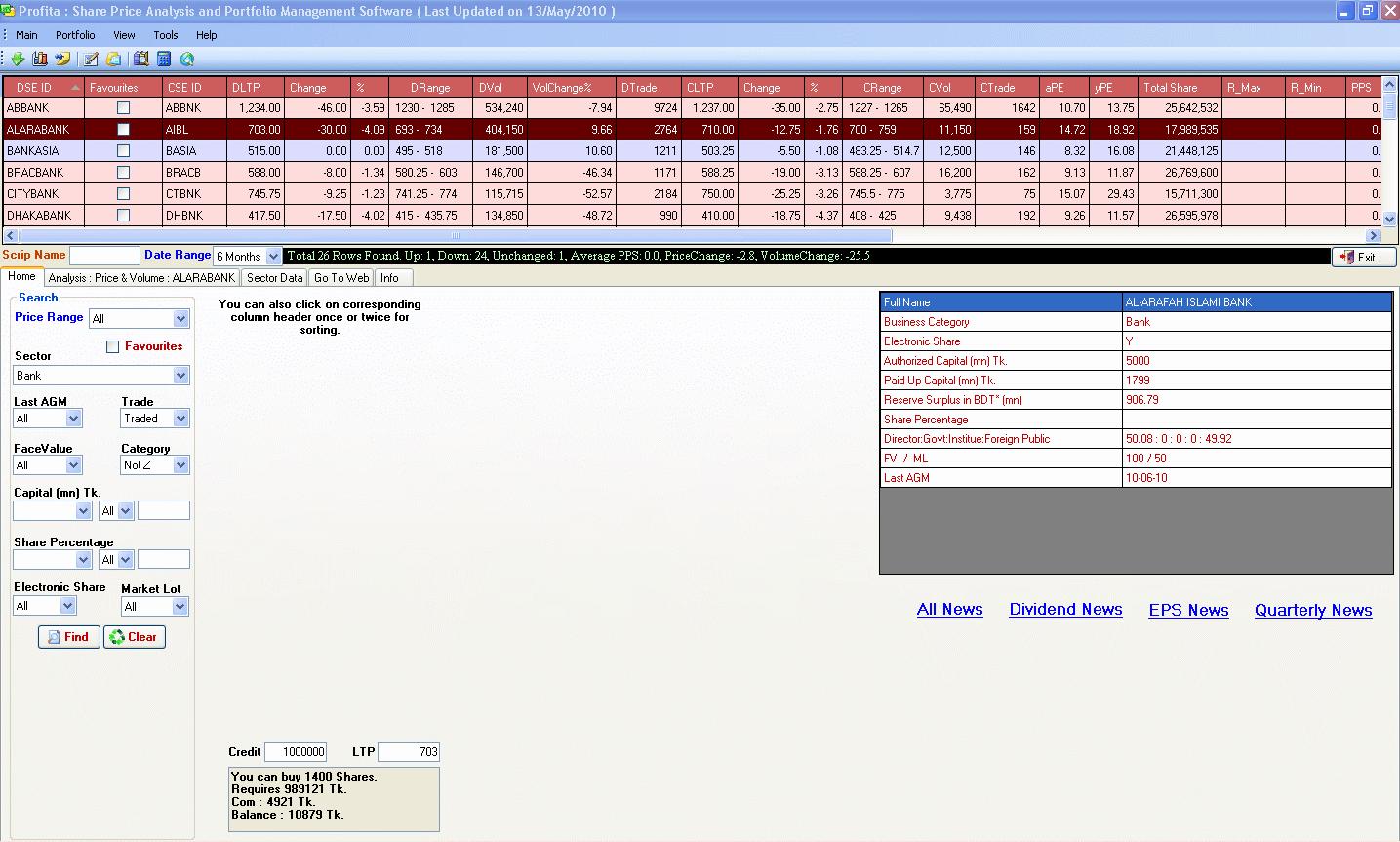Open the Trade dropdown showing Traded
1400x842 pixels.
pos(180,419)
